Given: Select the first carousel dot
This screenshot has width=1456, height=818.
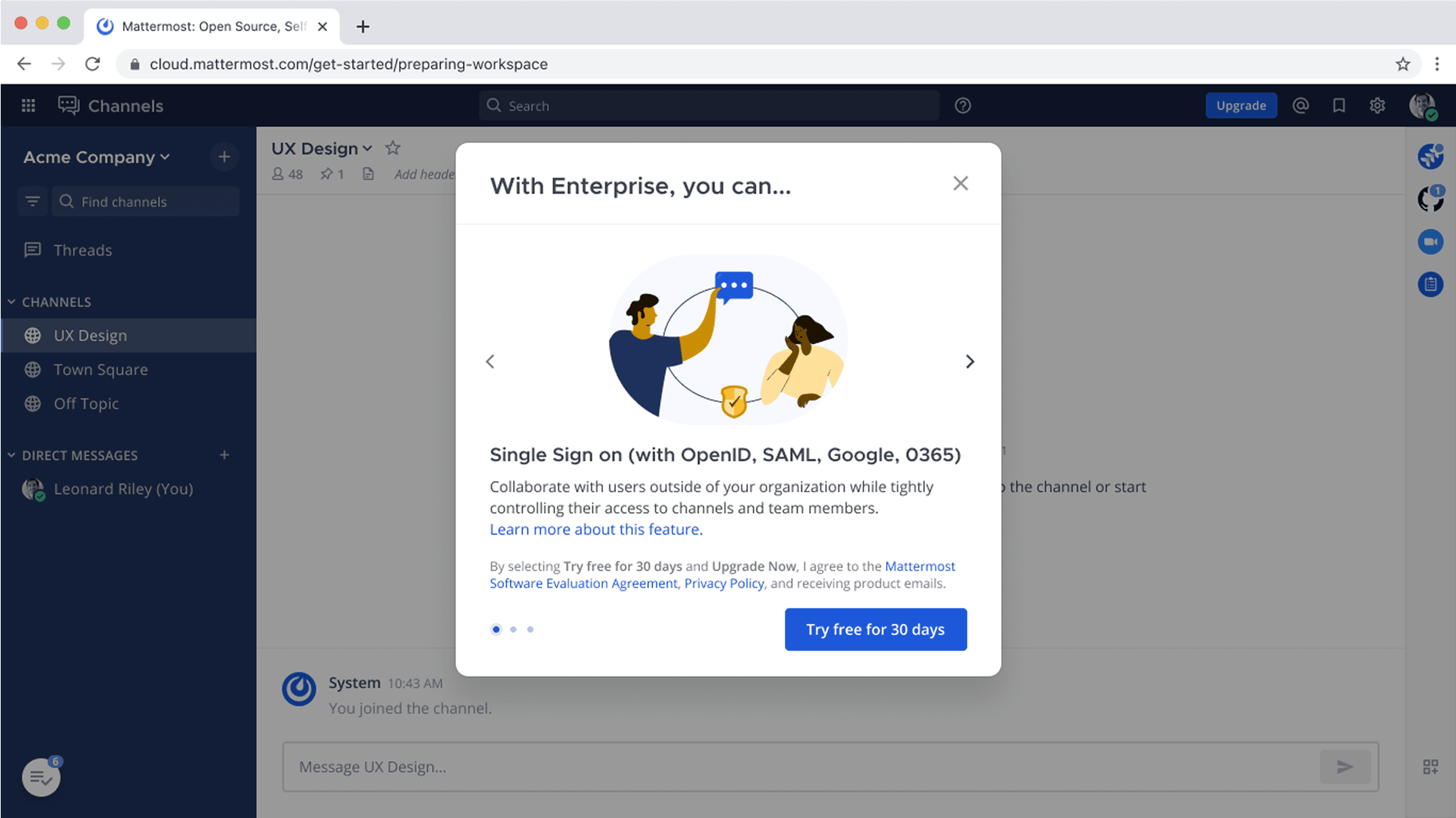Looking at the screenshot, I should 496,629.
